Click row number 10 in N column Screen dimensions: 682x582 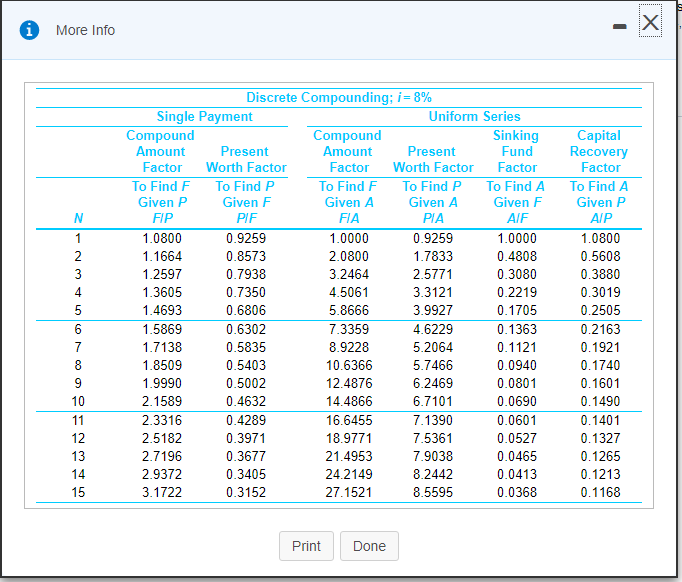(x=78, y=401)
